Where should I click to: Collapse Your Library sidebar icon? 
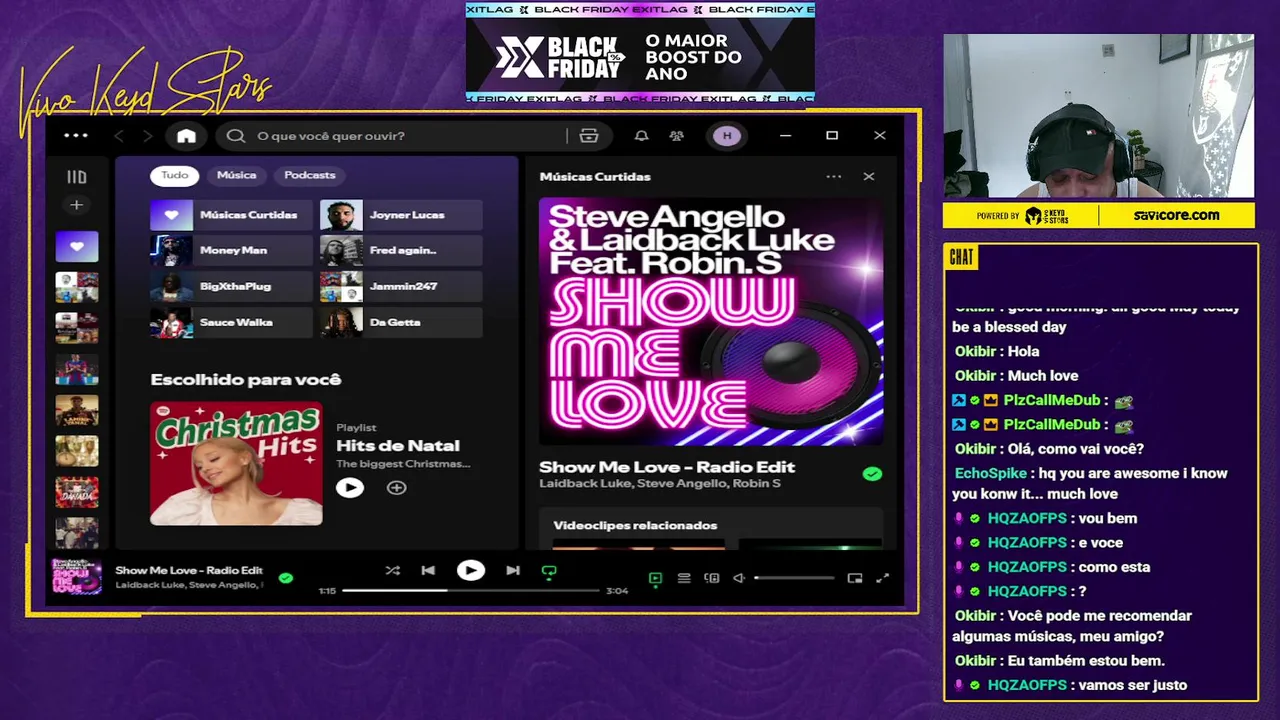point(76,177)
